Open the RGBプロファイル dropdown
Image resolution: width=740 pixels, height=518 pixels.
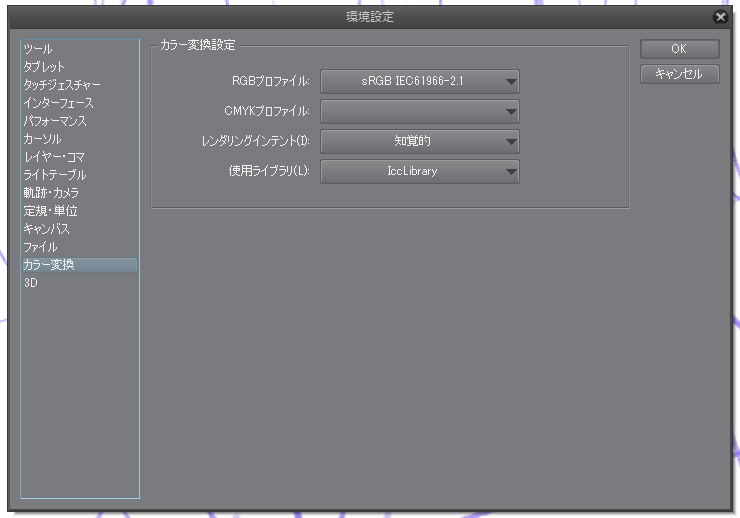pyautogui.click(x=420, y=82)
